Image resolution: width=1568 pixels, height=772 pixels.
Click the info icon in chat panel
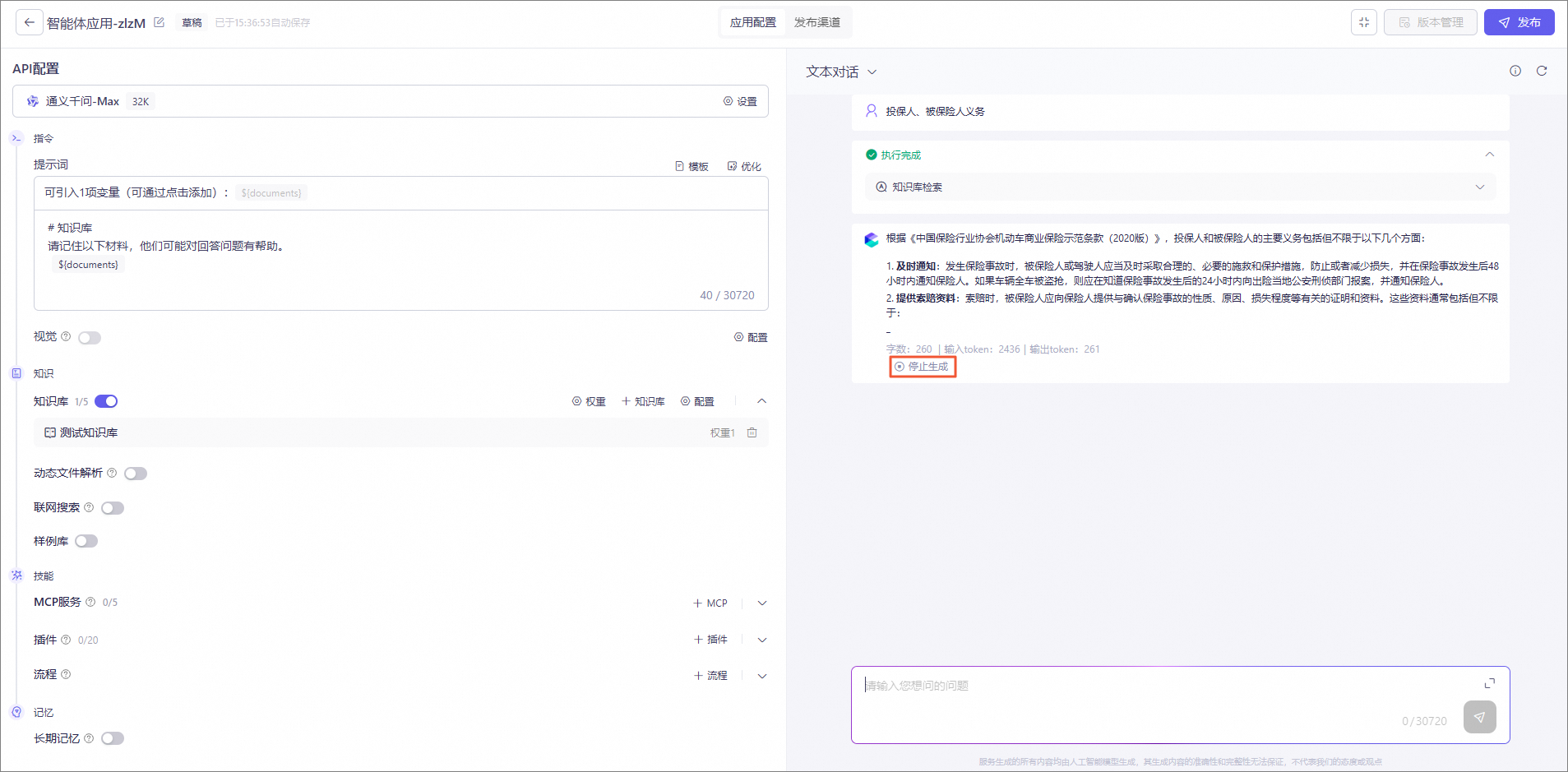1515,71
